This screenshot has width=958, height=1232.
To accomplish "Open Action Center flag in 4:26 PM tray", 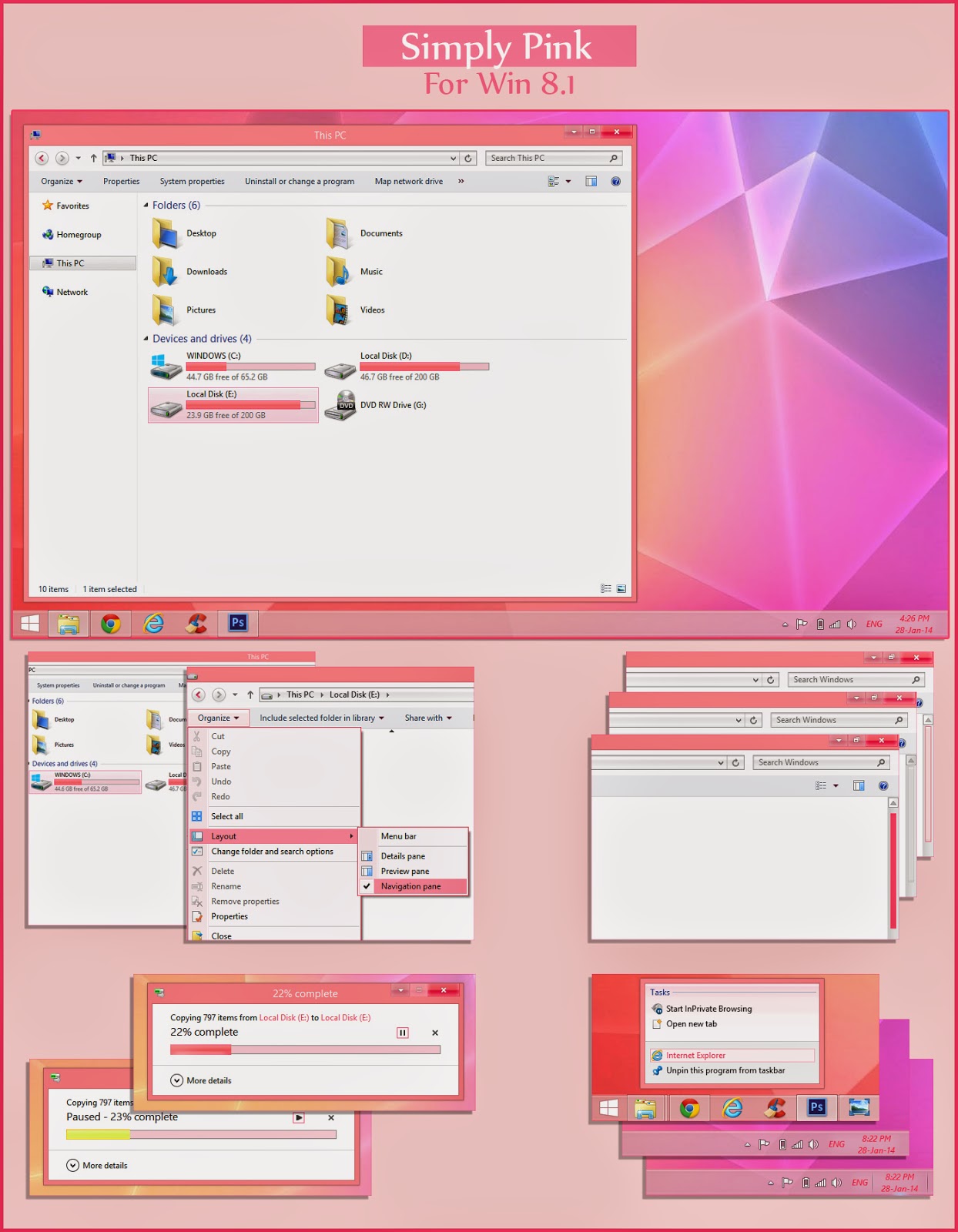I will pos(802,624).
